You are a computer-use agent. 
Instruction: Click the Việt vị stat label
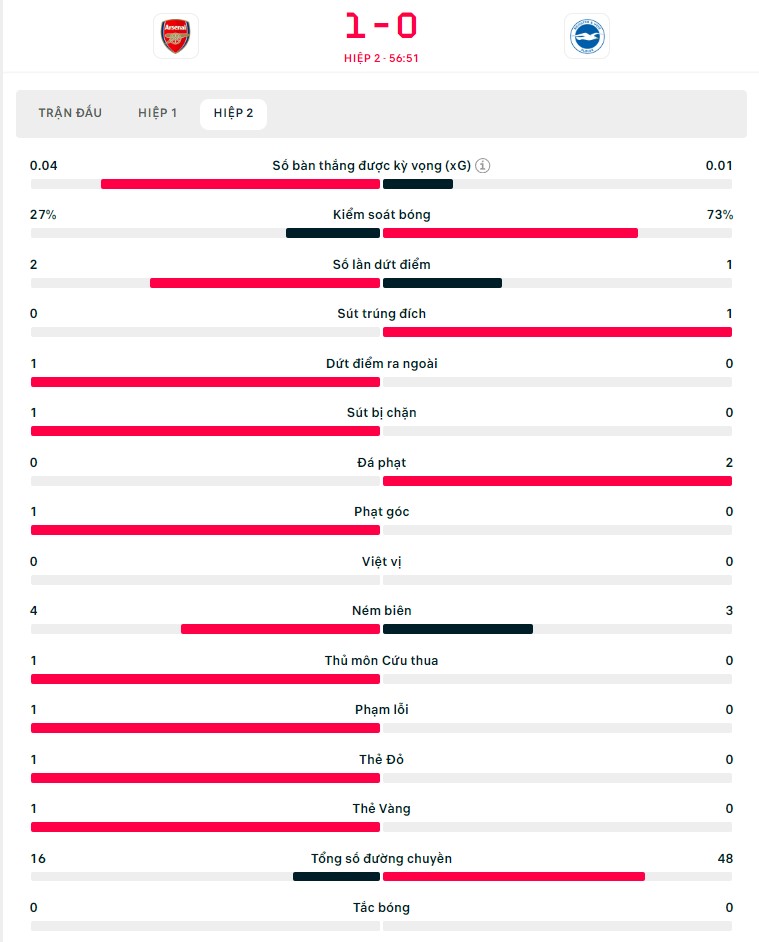click(x=382, y=562)
